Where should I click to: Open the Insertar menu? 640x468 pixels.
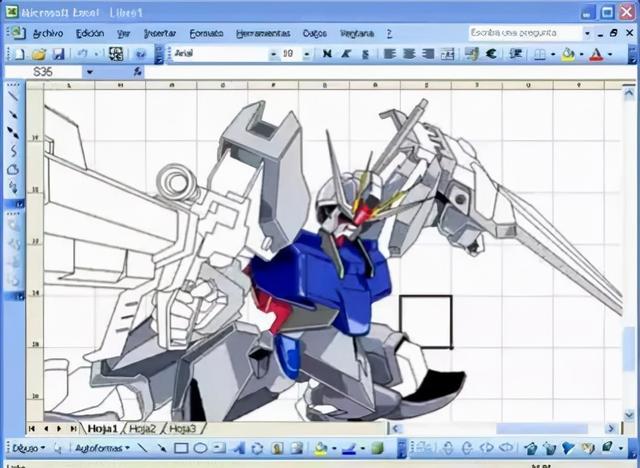(x=160, y=33)
